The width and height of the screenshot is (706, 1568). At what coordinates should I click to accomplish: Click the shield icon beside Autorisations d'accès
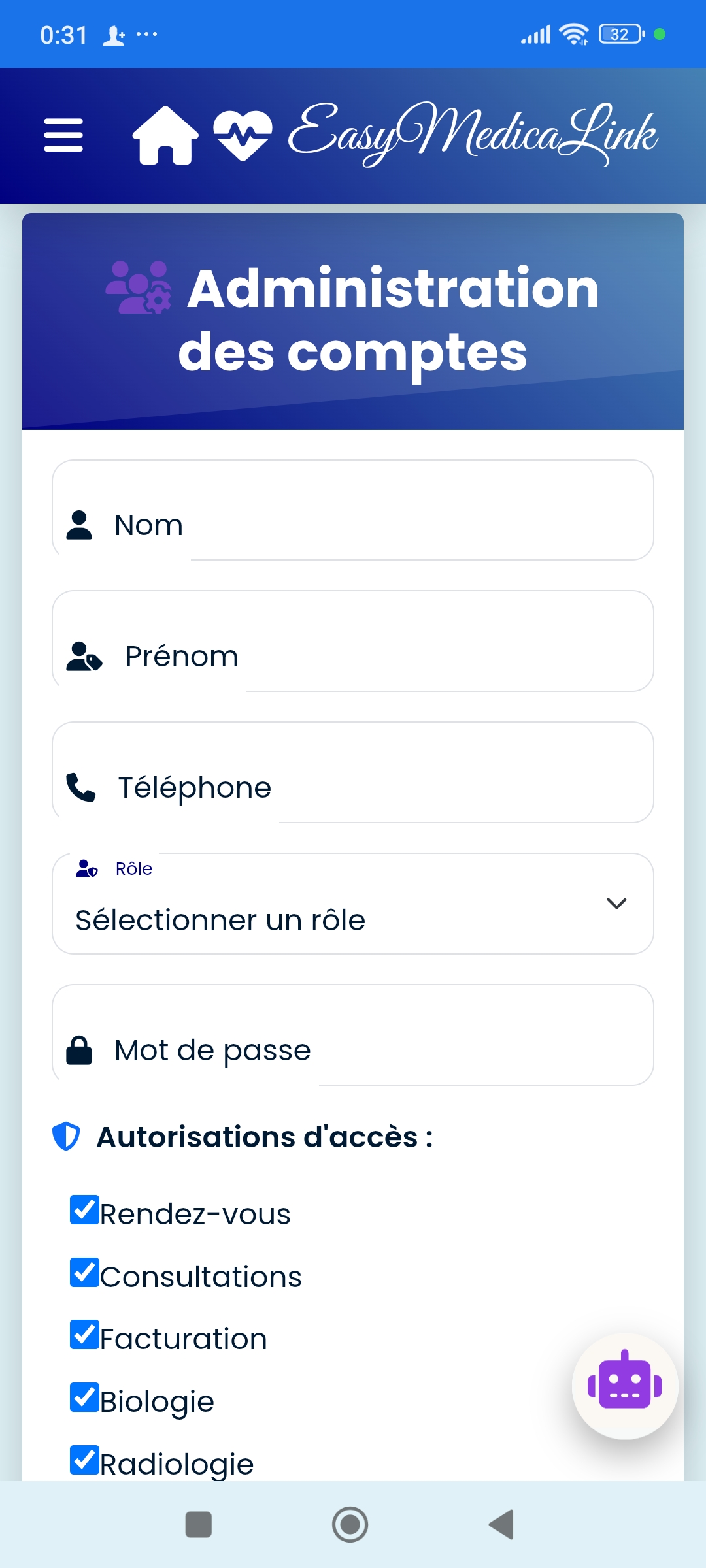click(66, 1136)
